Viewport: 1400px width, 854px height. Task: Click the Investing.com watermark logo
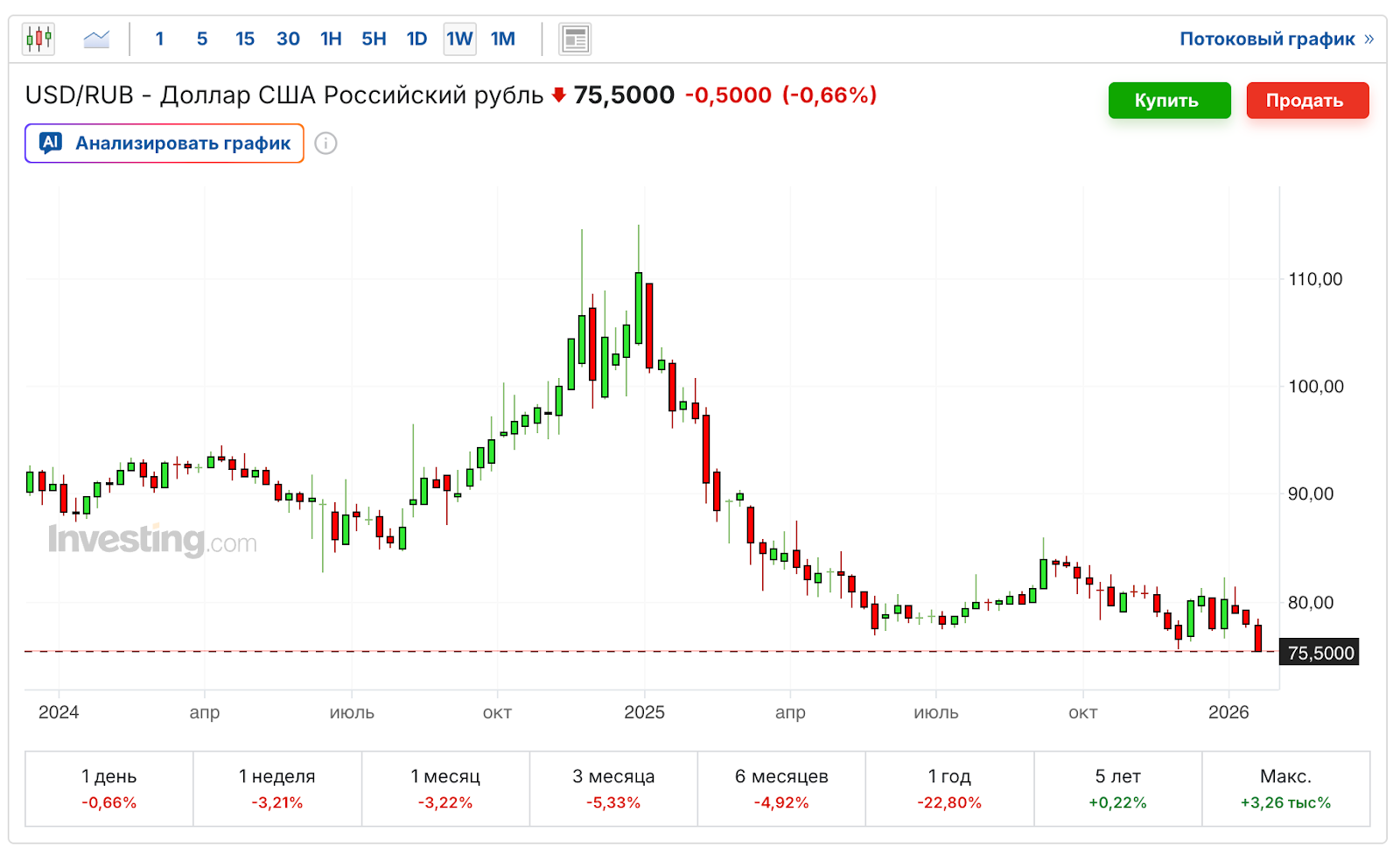[152, 540]
